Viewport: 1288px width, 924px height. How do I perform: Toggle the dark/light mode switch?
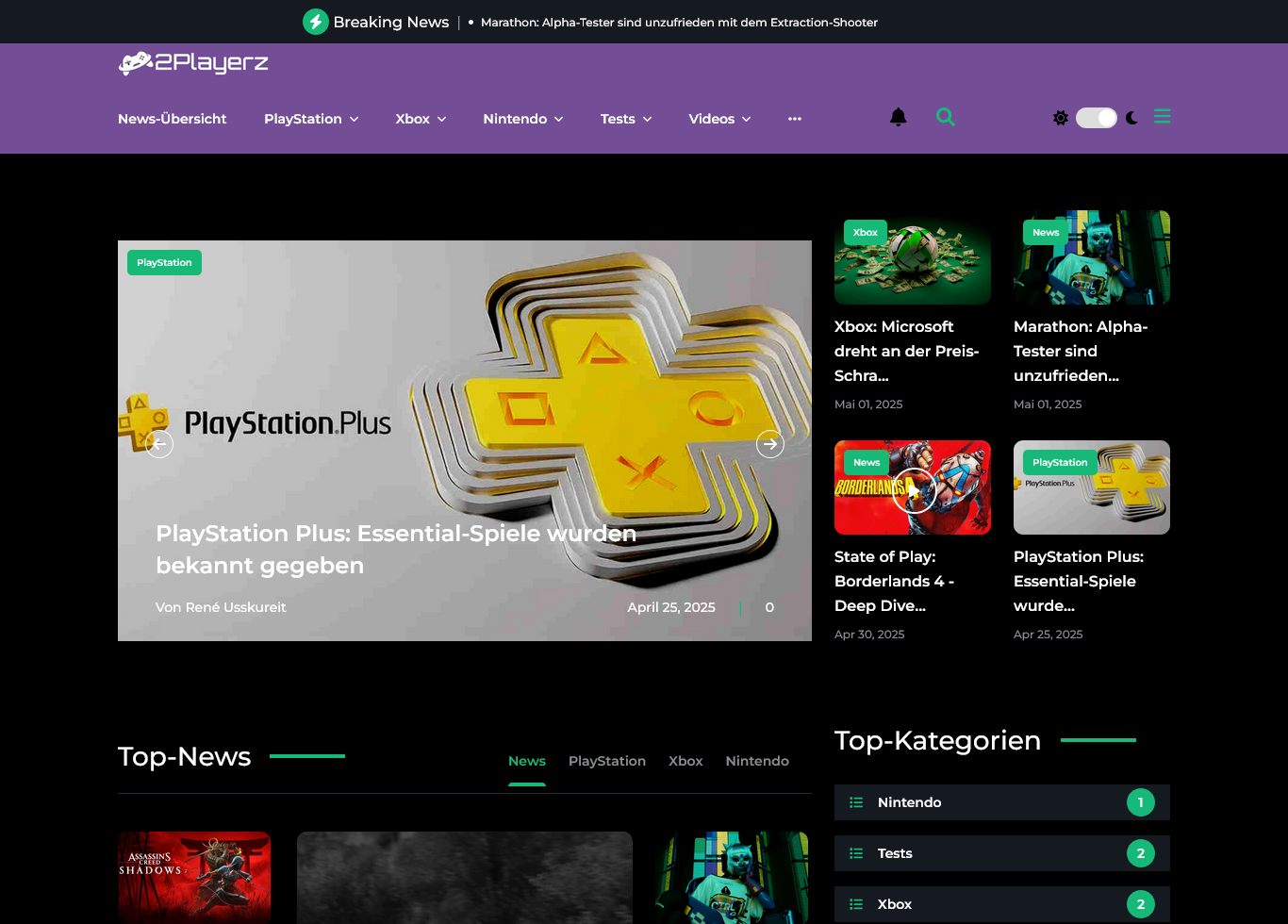(1096, 118)
